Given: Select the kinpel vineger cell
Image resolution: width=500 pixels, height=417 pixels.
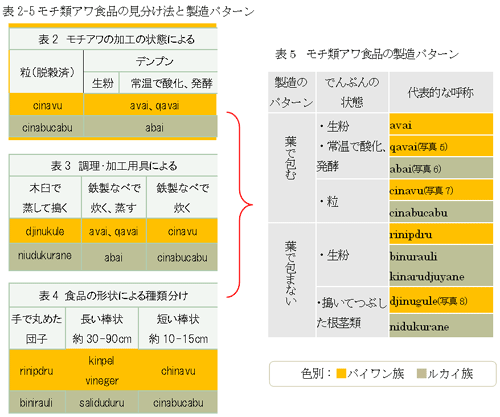Looking at the screenshot, I should 102,370.
